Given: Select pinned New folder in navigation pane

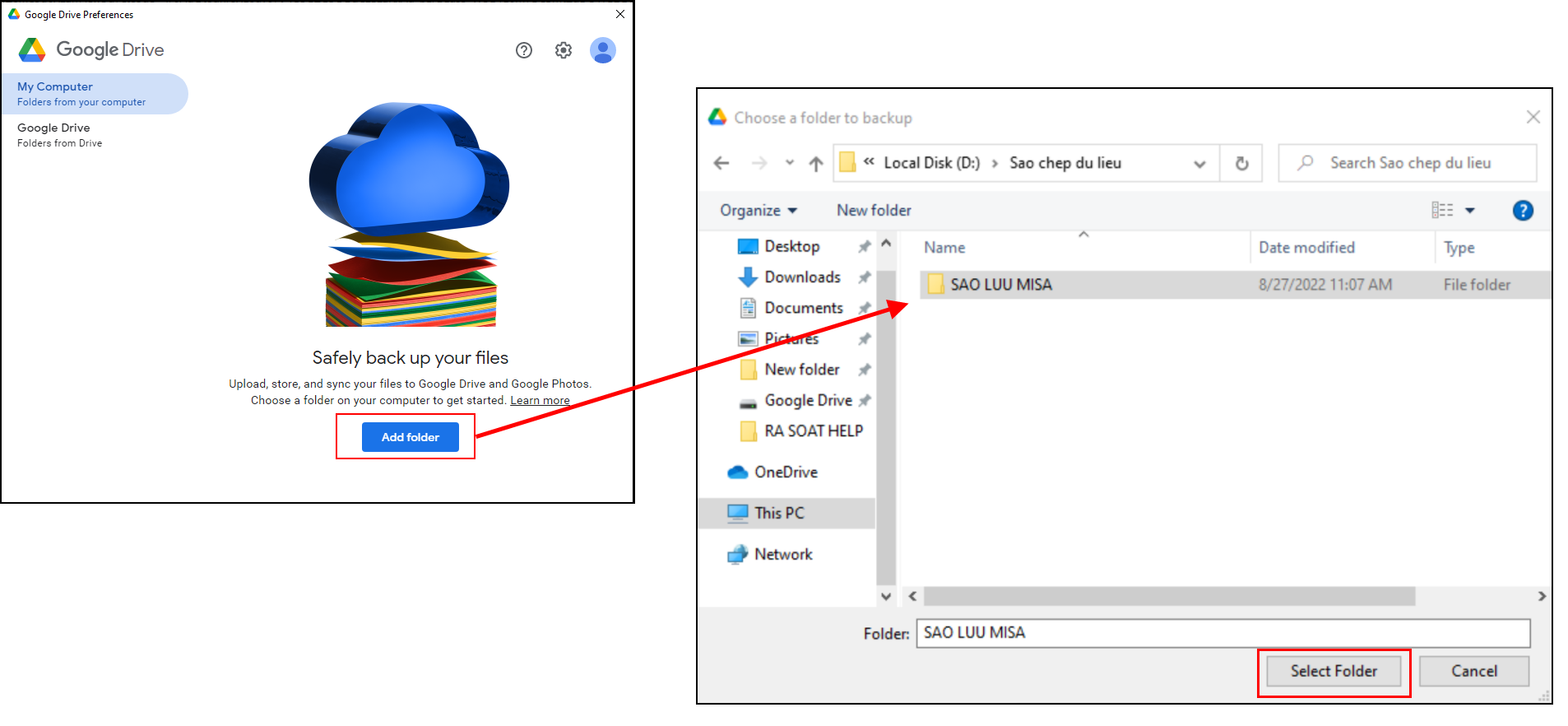Looking at the screenshot, I should (802, 370).
